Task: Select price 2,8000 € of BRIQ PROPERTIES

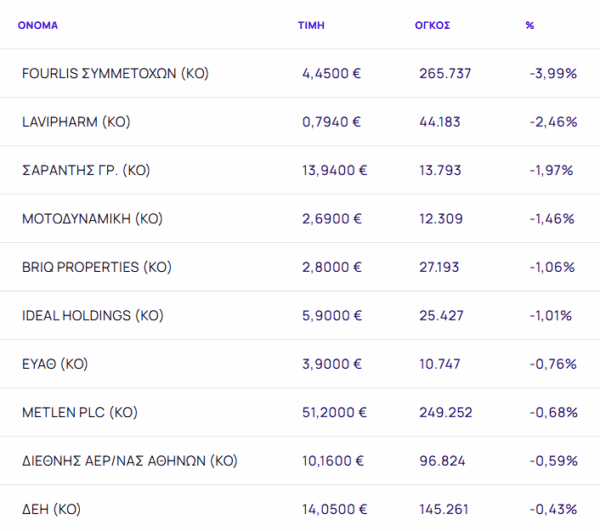Action: coord(332,267)
